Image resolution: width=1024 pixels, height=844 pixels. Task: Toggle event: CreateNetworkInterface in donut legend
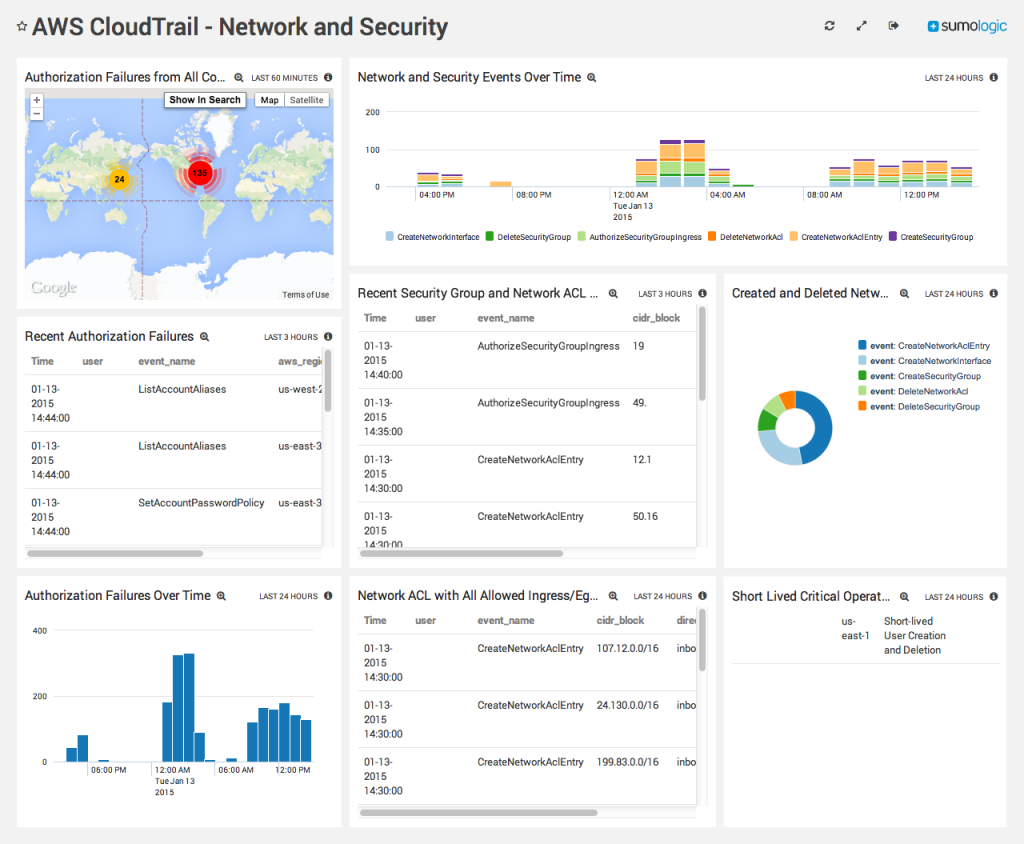925,361
